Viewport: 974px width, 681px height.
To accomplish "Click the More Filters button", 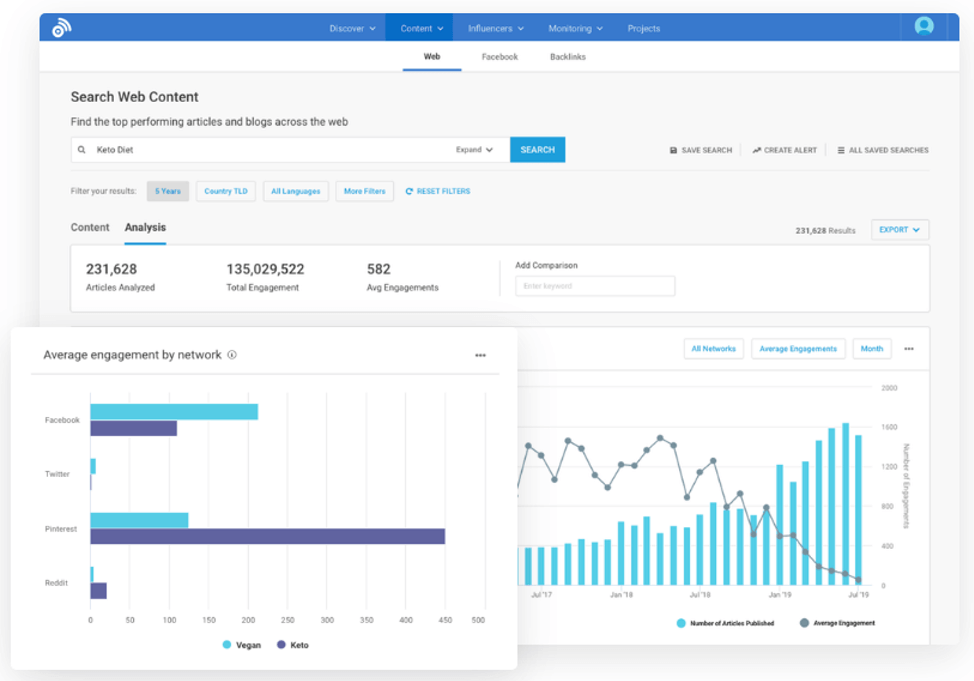I will pyautogui.click(x=365, y=191).
